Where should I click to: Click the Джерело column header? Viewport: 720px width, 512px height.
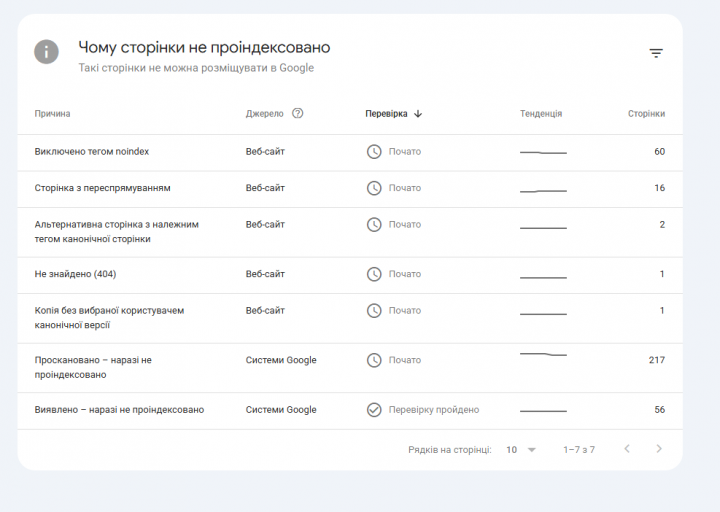point(264,113)
